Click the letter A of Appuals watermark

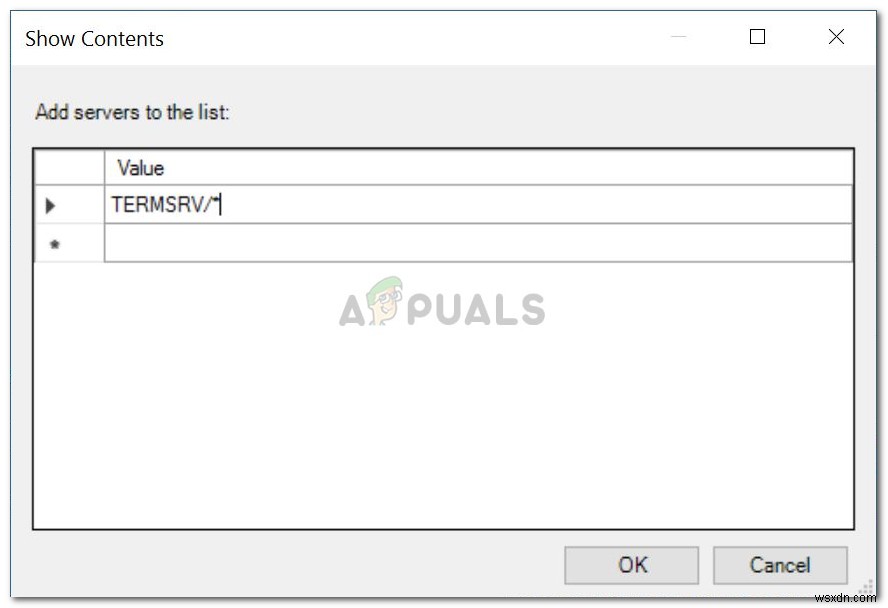[x=352, y=311]
